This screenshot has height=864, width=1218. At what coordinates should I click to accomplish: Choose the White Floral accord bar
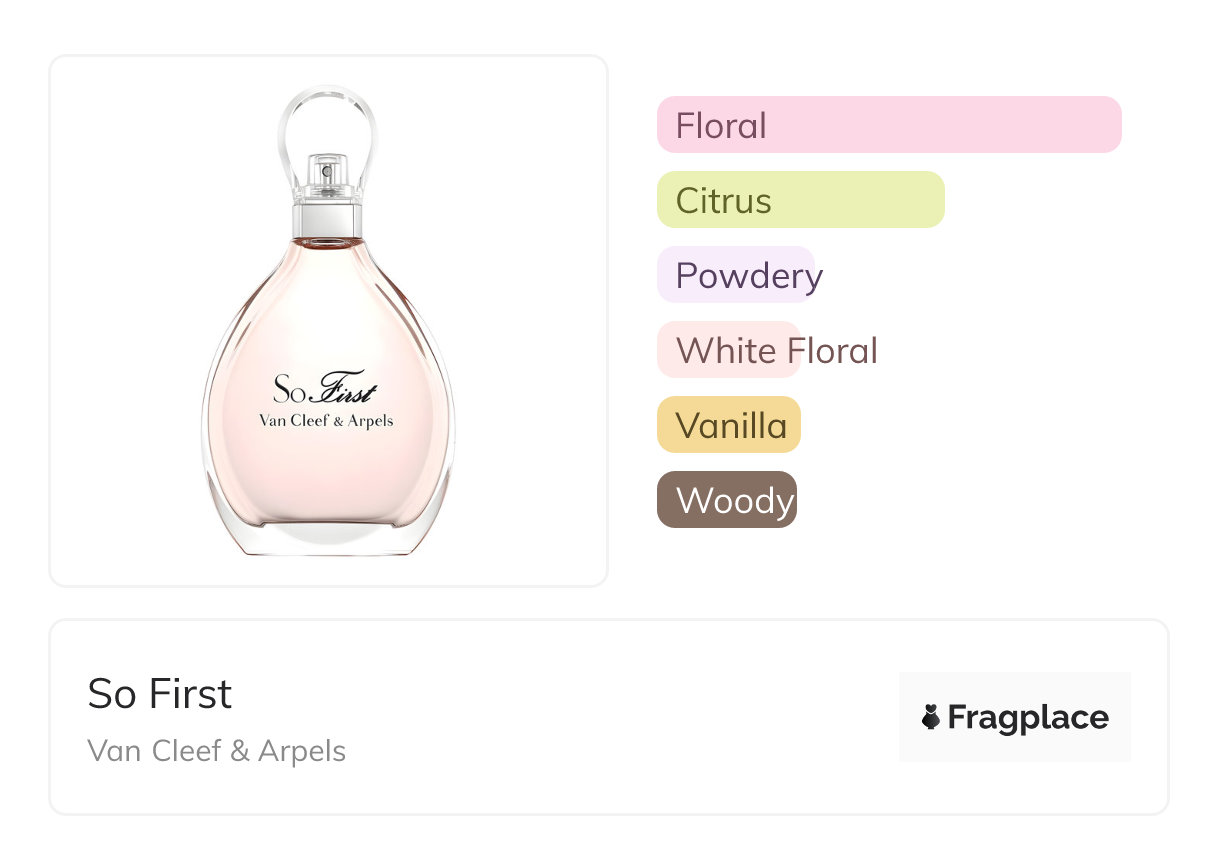click(729, 350)
